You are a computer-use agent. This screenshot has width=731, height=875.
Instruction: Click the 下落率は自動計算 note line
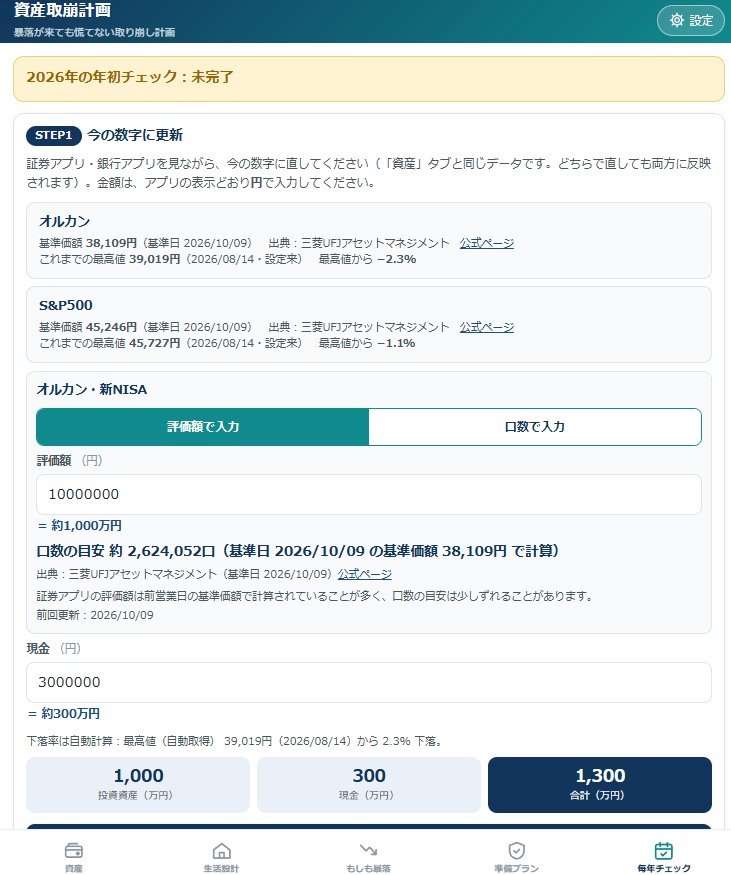click(x=236, y=741)
